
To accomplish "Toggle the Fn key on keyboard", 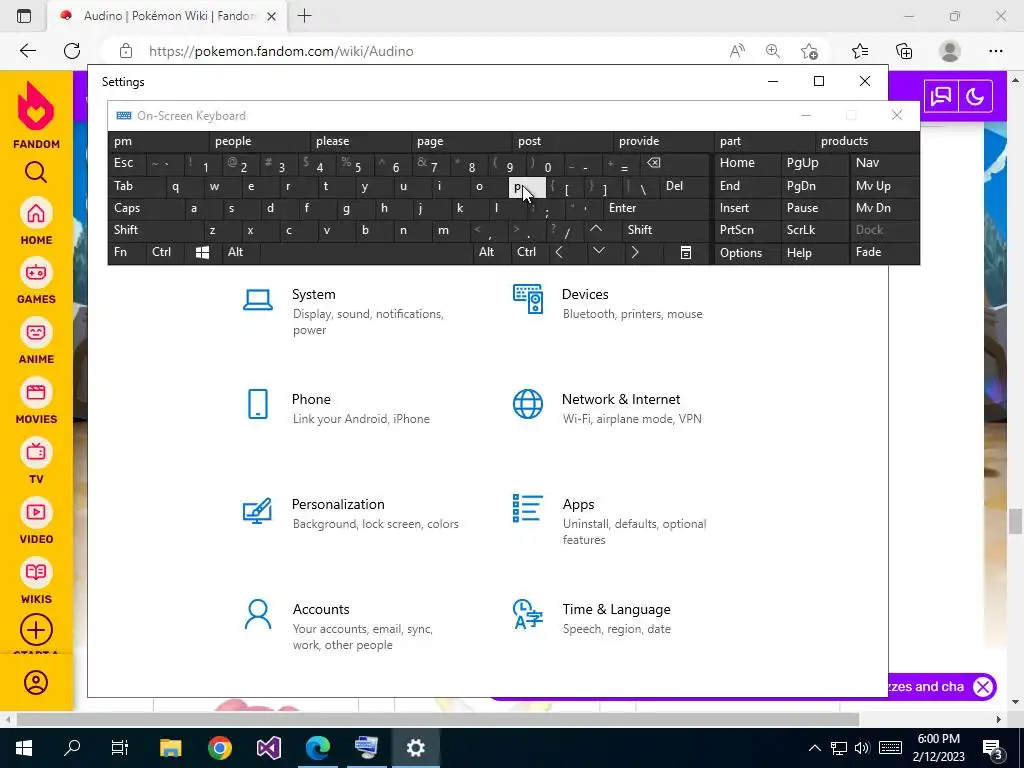I will [127, 252].
